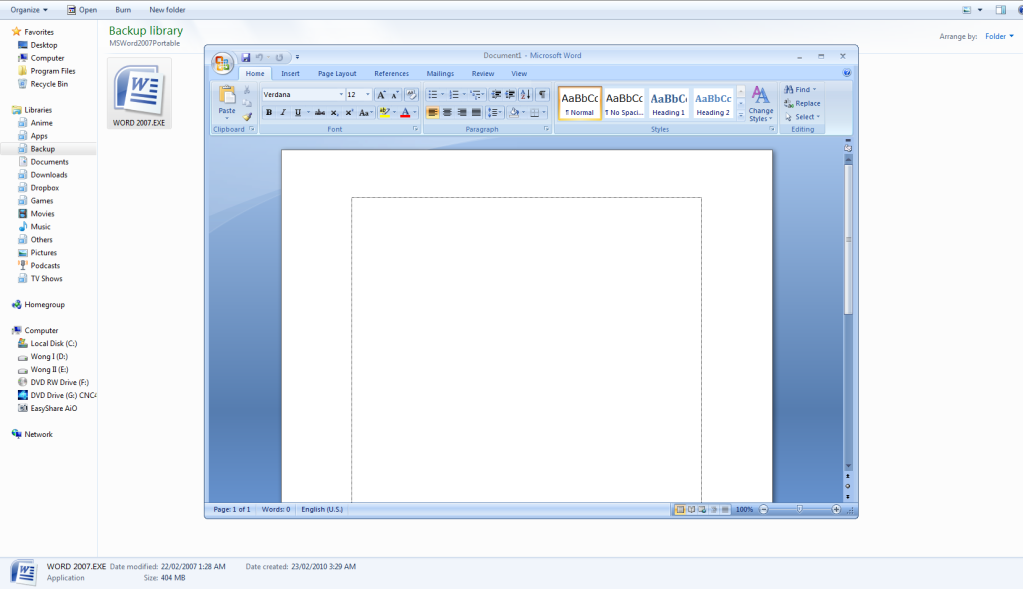The width and height of the screenshot is (1023, 589).
Task: Open the Customize Quick Access Toolbar arrow
Action: click(298, 57)
